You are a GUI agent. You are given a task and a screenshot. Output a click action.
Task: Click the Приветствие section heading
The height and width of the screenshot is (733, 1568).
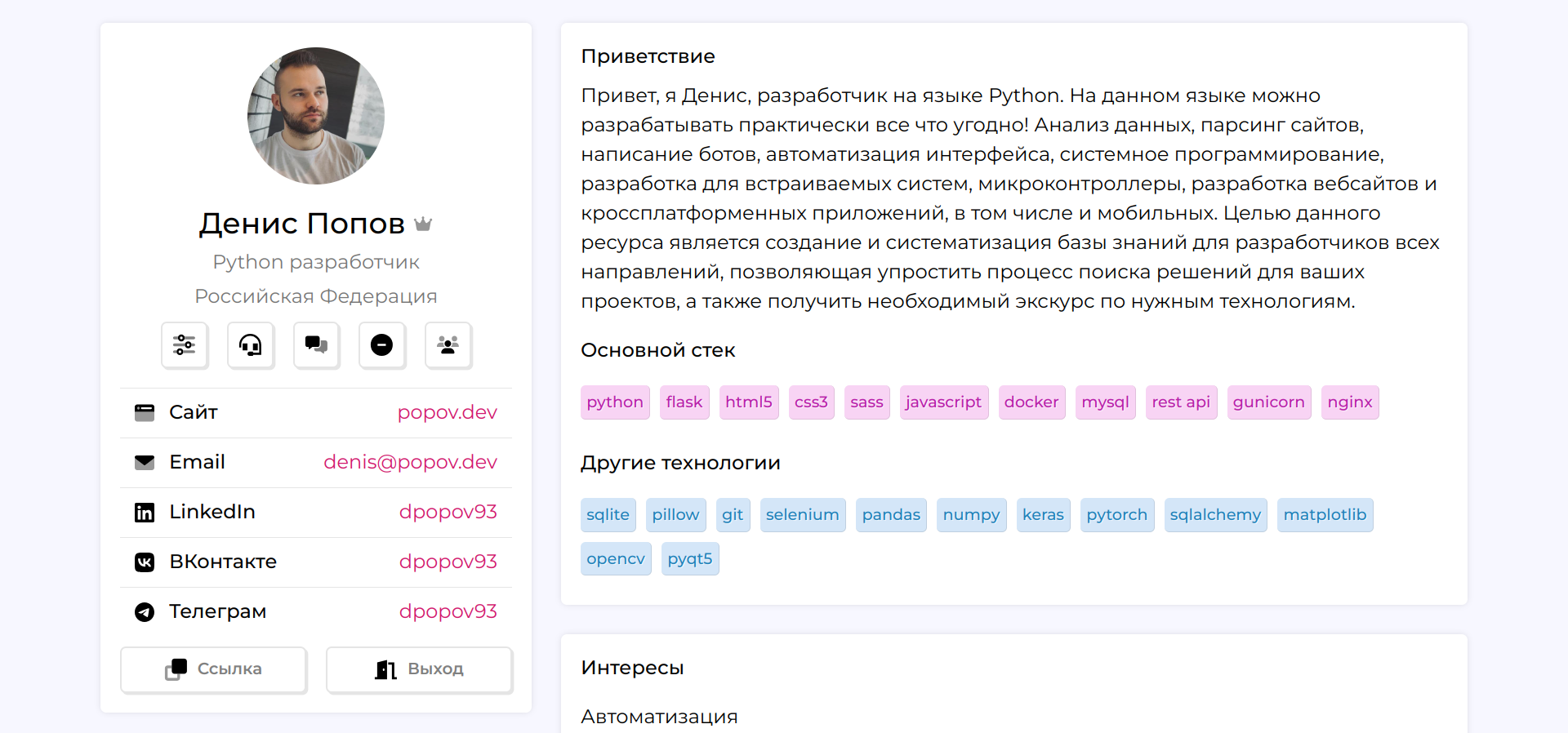648,56
